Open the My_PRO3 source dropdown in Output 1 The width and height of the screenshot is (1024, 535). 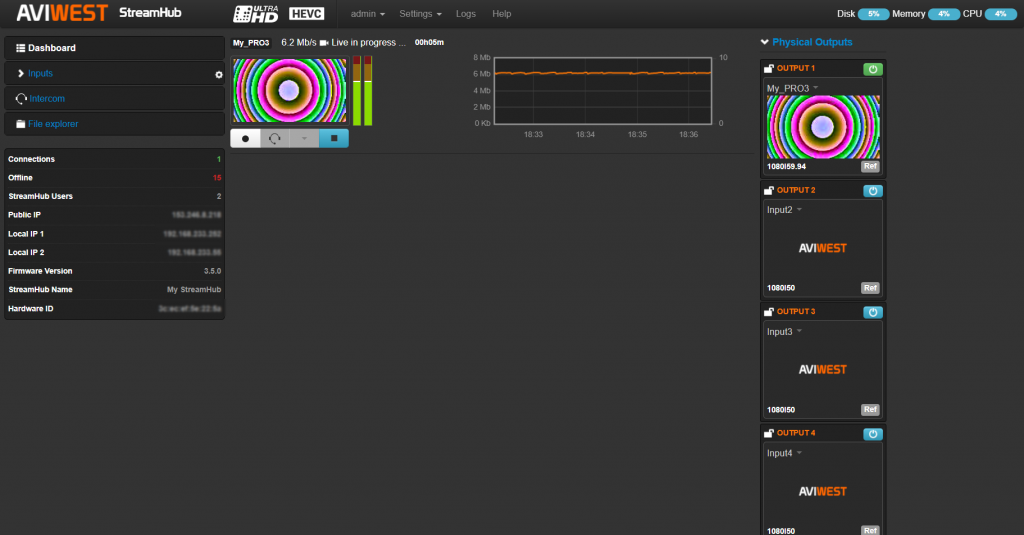pos(792,88)
